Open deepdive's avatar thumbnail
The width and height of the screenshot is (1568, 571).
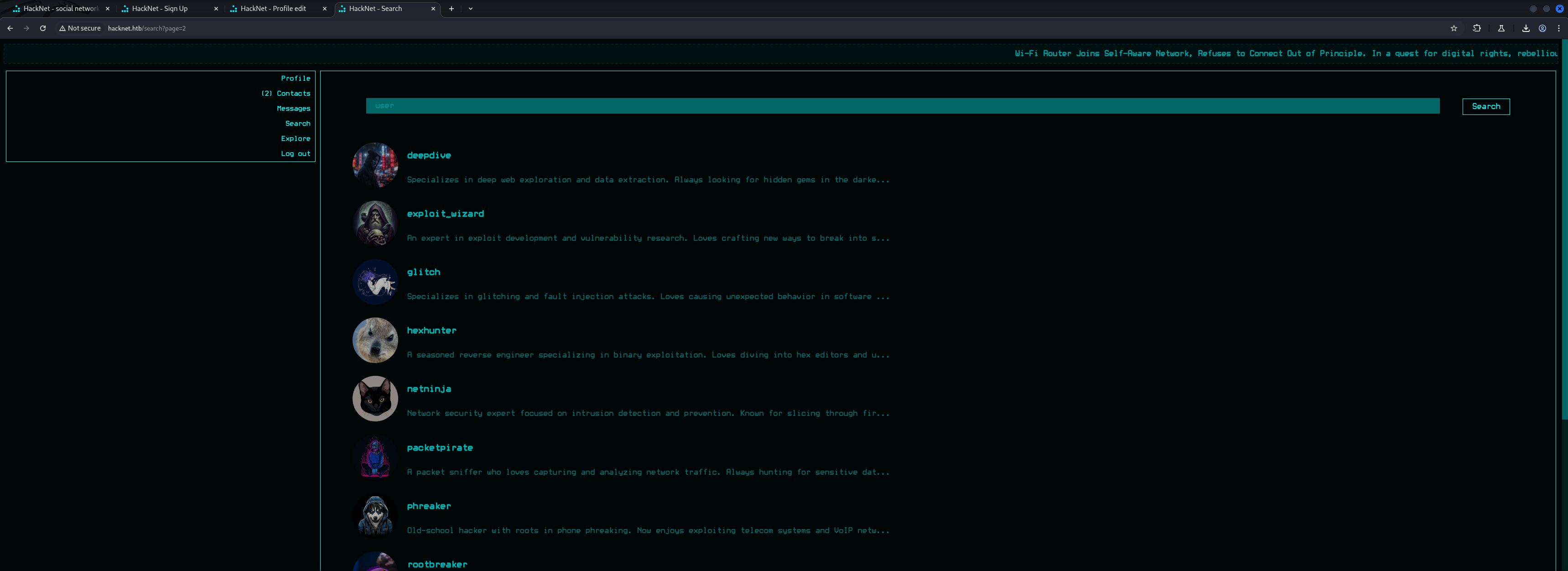pyautogui.click(x=375, y=165)
